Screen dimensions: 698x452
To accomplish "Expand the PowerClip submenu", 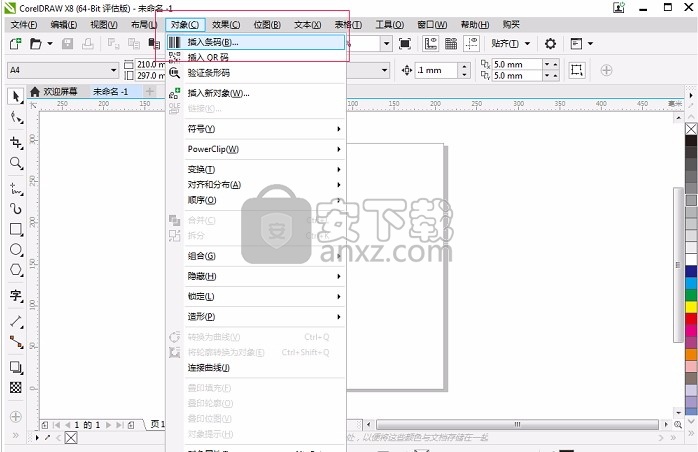I will [213, 149].
